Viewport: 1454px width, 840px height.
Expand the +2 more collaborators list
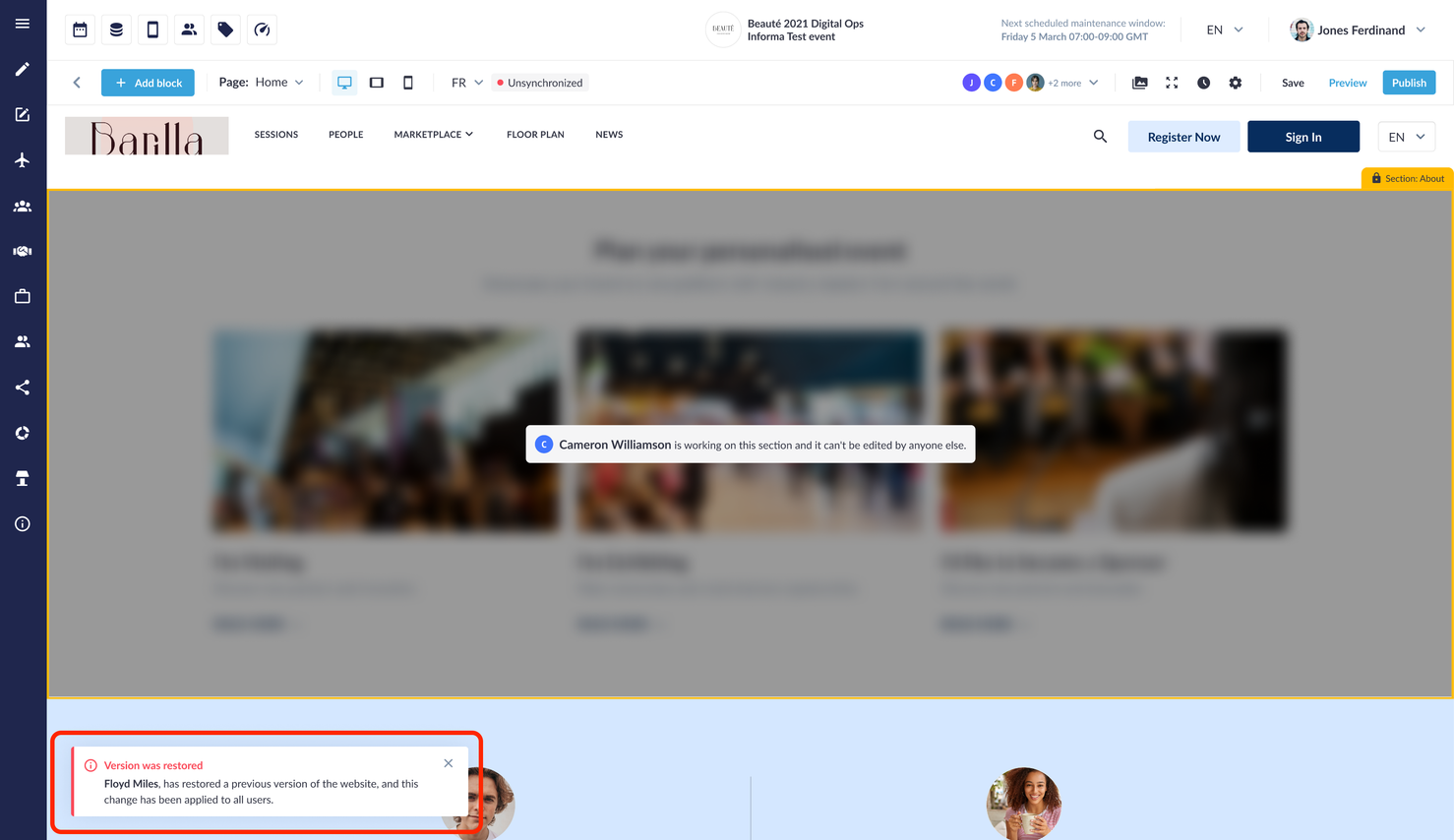pos(1073,83)
